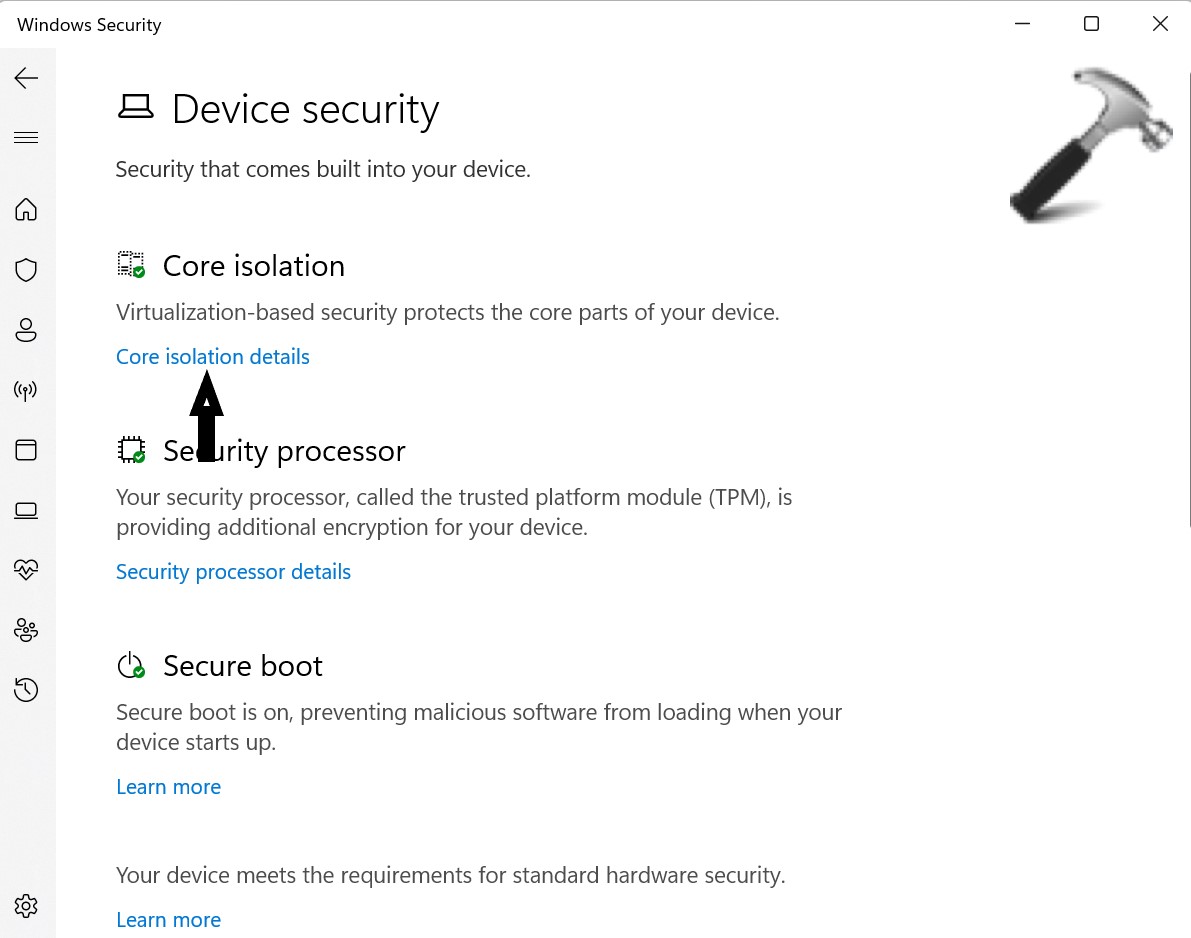This screenshot has width=1191, height=938.
Task: Open Firewall & network protection icon
Action: pyautogui.click(x=26, y=390)
